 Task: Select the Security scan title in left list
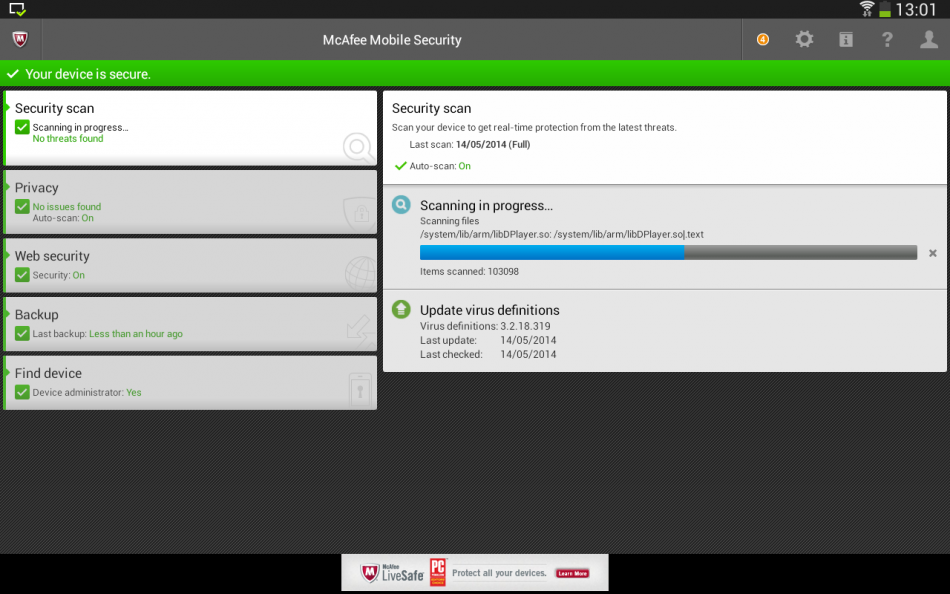click(x=55, y=108)
